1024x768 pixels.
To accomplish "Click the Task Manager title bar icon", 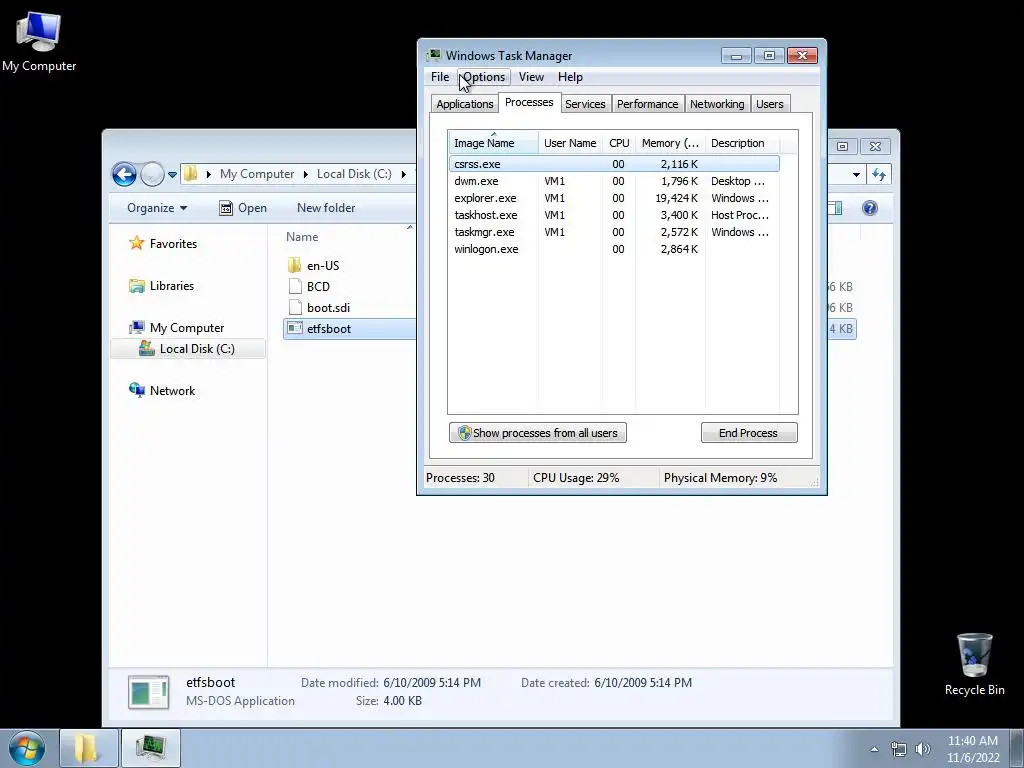I will pos(434,56).
